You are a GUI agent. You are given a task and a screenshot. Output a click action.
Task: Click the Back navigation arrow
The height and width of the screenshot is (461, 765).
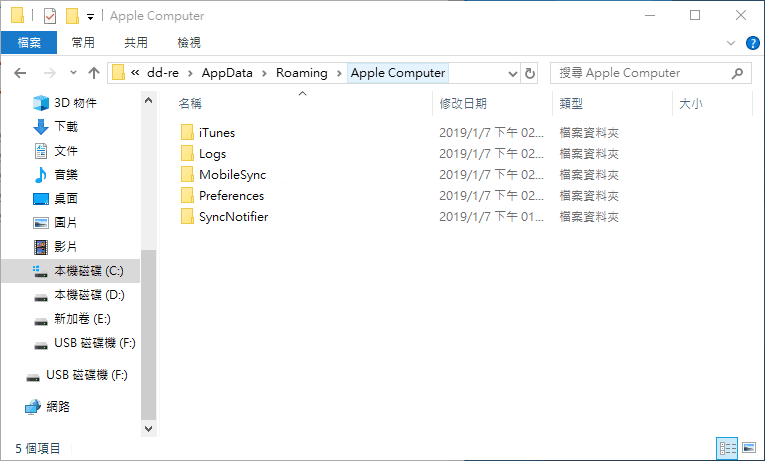pyautogui.click(x=21, y=73)
